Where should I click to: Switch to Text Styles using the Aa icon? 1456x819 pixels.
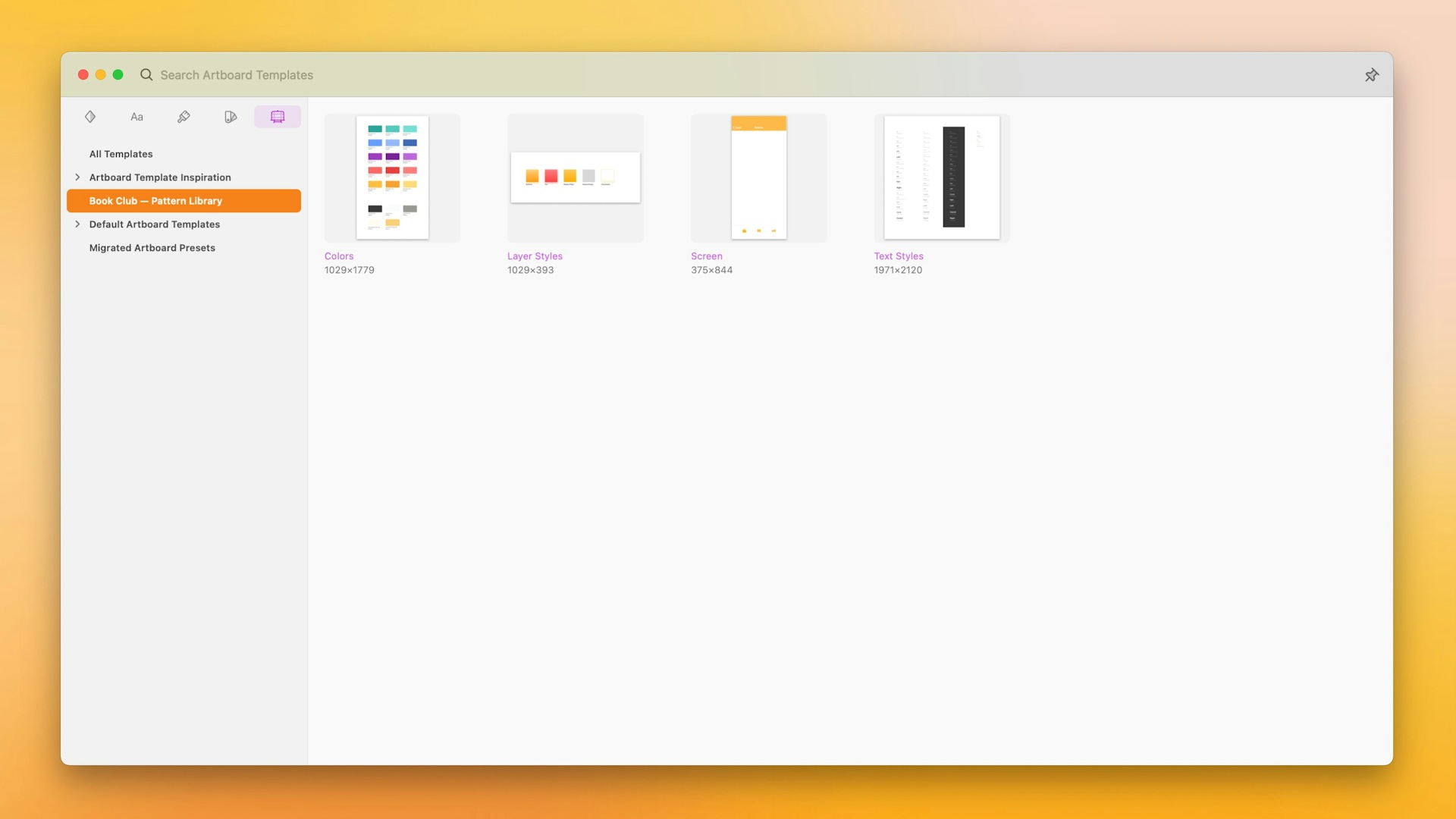coord(136,117)
